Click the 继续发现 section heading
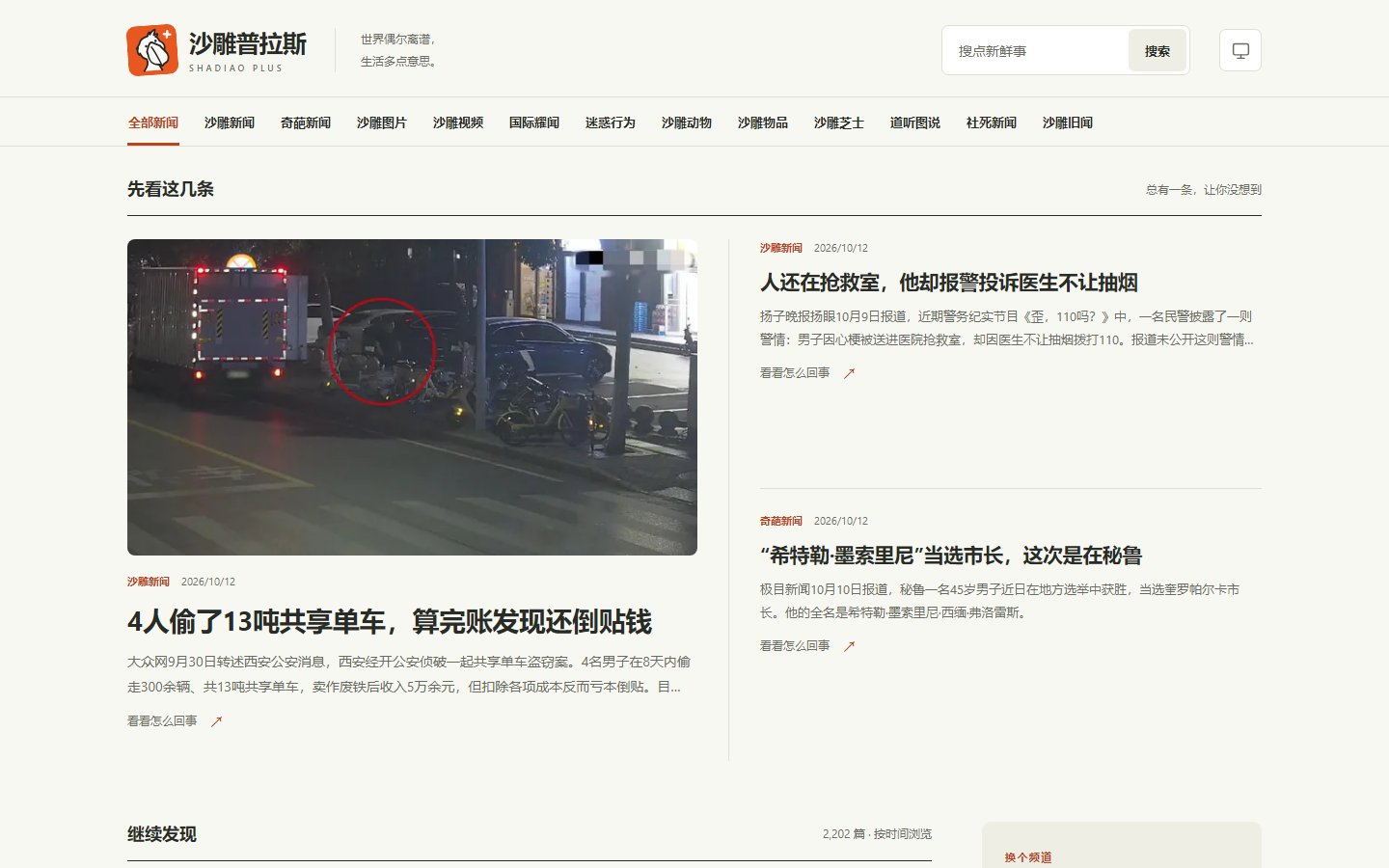The image size is (1389, 868). point(162,834)
